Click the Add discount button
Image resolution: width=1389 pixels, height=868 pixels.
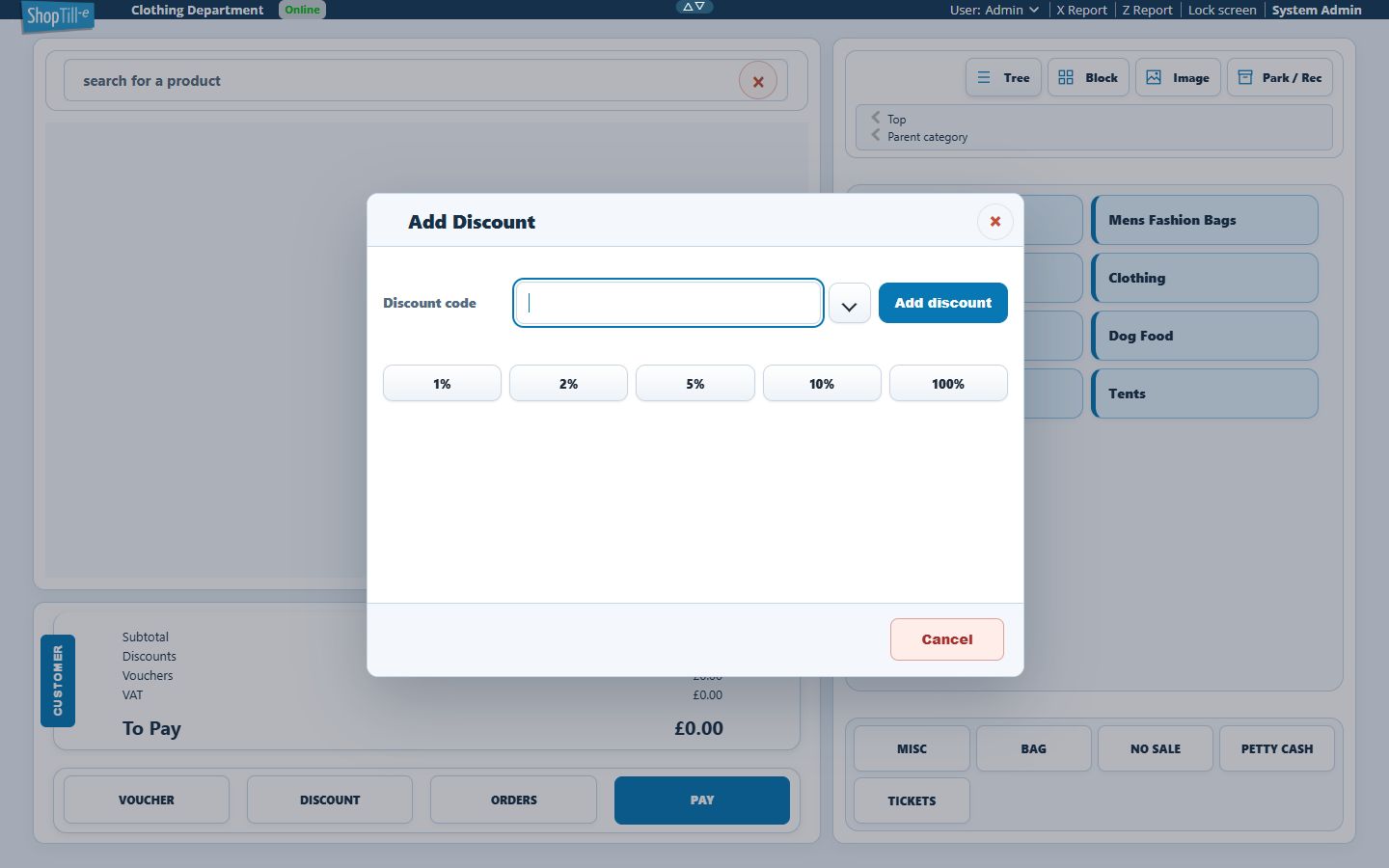pos(942,303)
